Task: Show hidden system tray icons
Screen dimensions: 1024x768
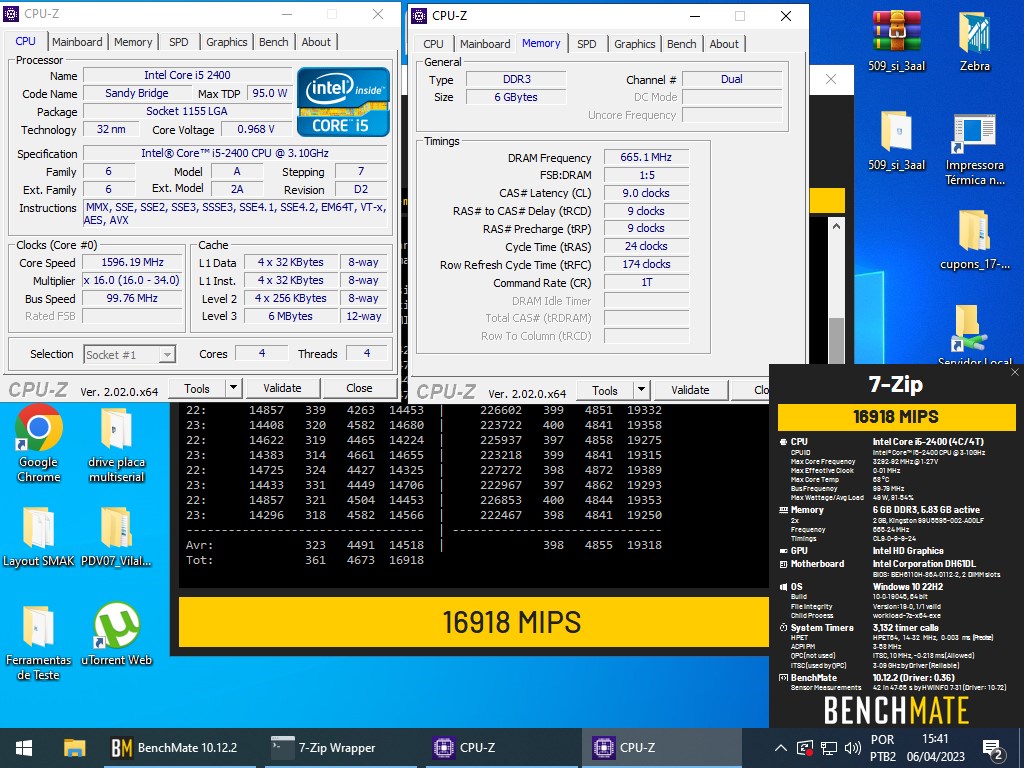Action: point(780,748)
